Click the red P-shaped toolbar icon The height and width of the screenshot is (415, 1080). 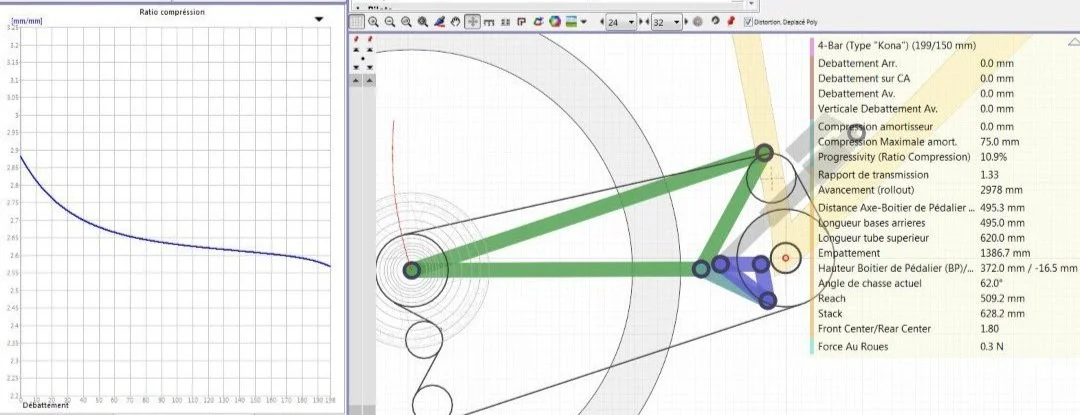coord(521,22)
